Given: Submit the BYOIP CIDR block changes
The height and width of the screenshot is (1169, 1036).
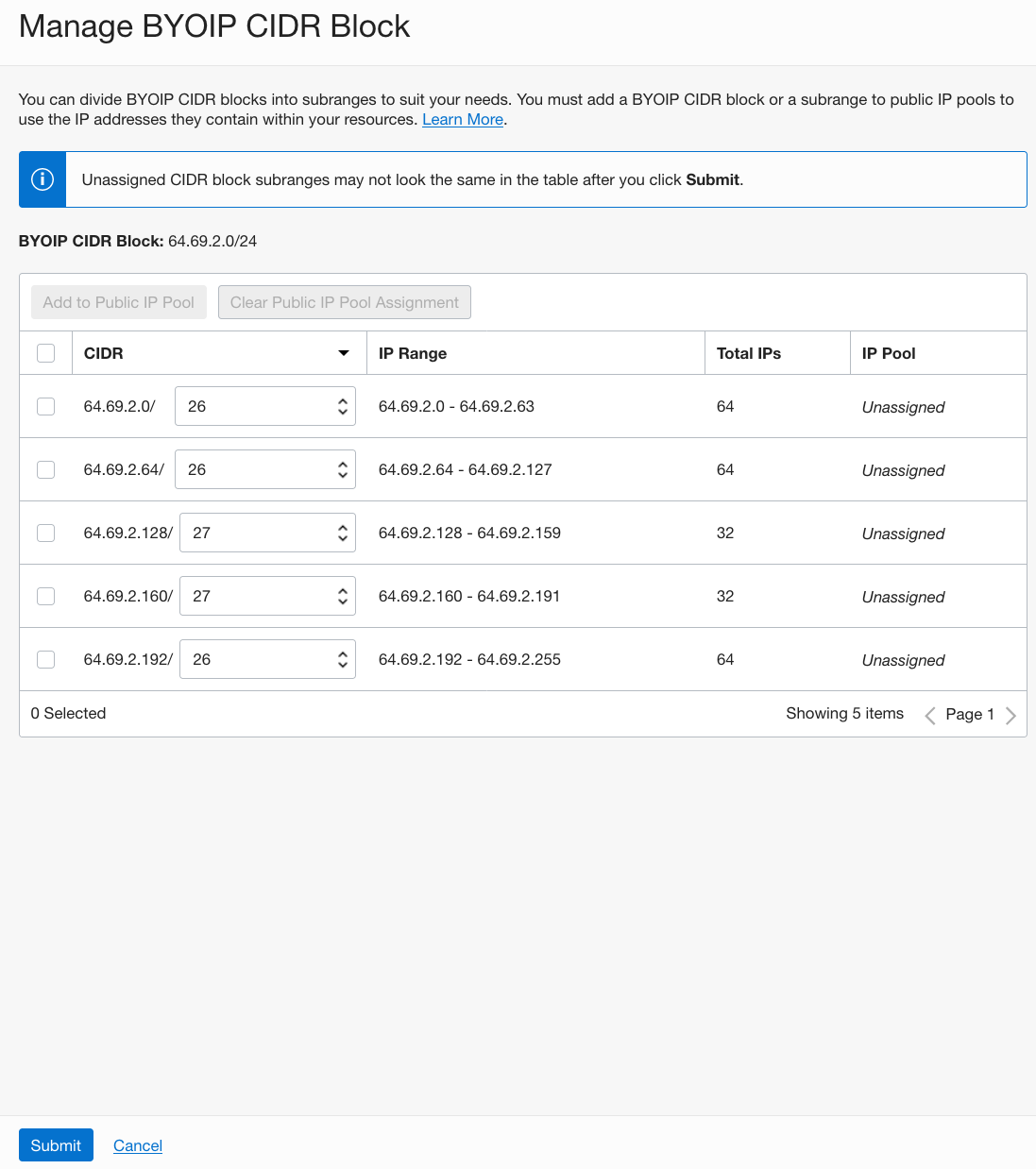Looking at the screenshot, I should tap(56, 1144).
